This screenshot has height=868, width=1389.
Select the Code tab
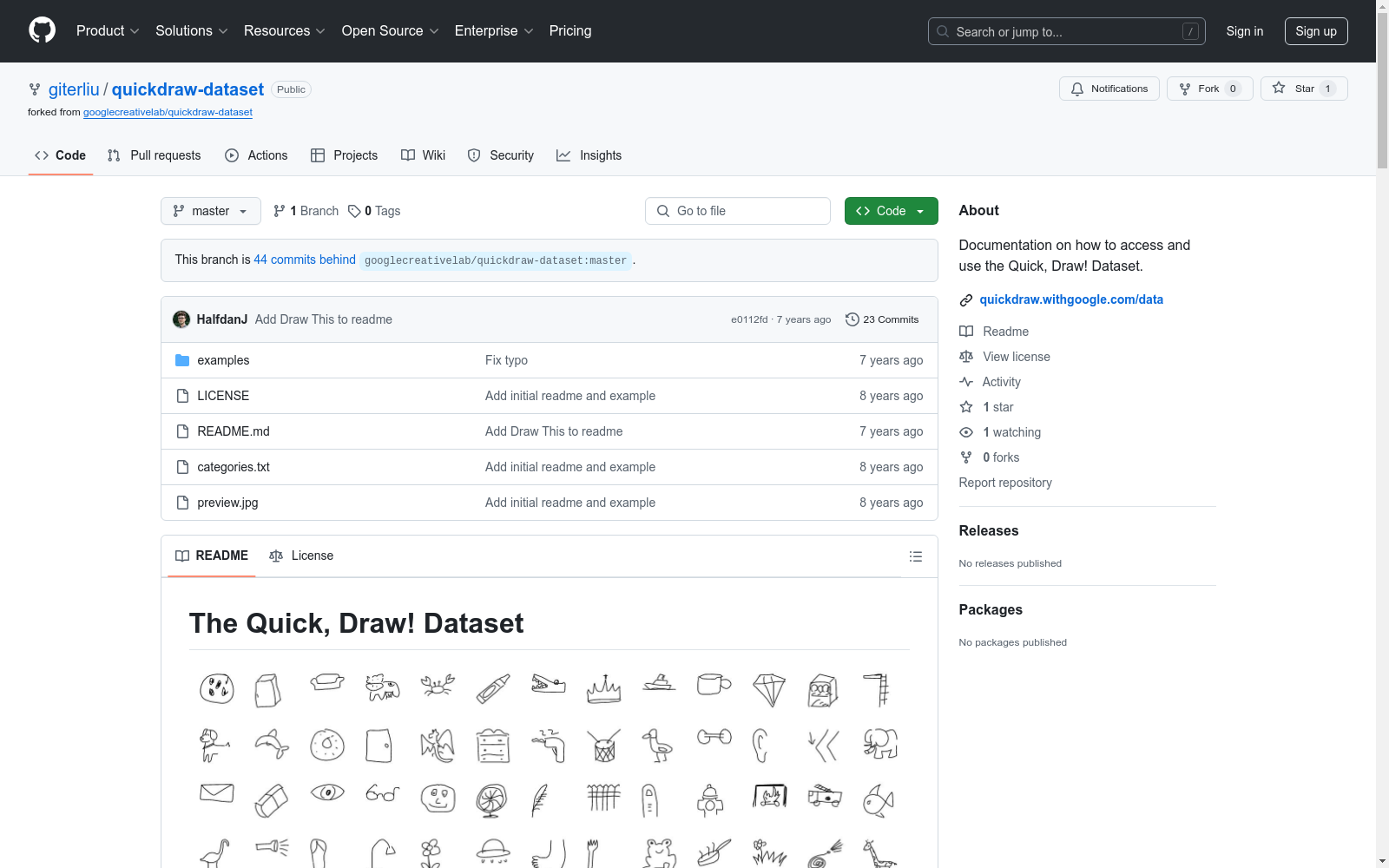[61, 155]
